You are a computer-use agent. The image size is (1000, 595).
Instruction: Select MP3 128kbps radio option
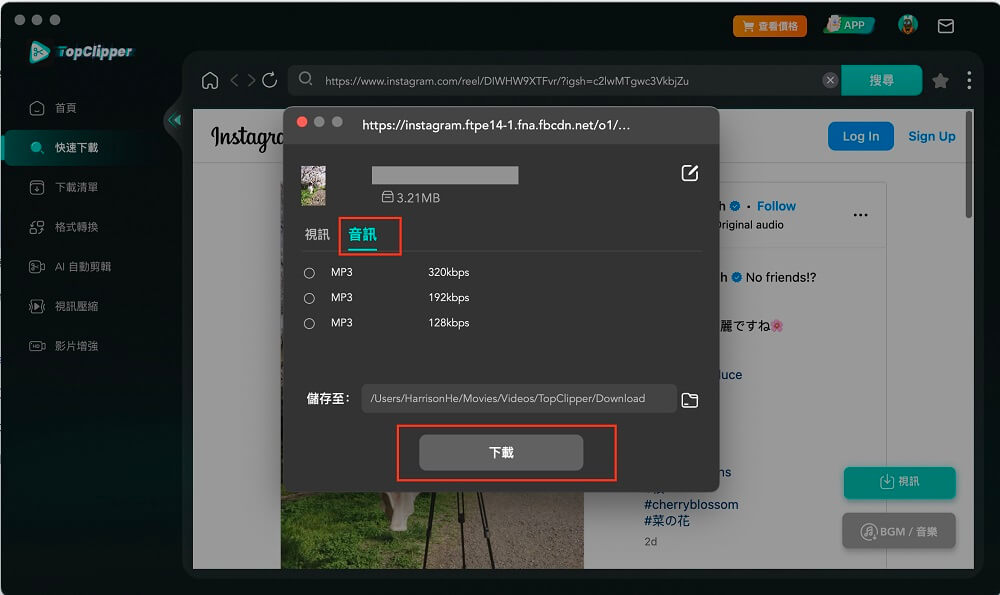tap(309, 323)
